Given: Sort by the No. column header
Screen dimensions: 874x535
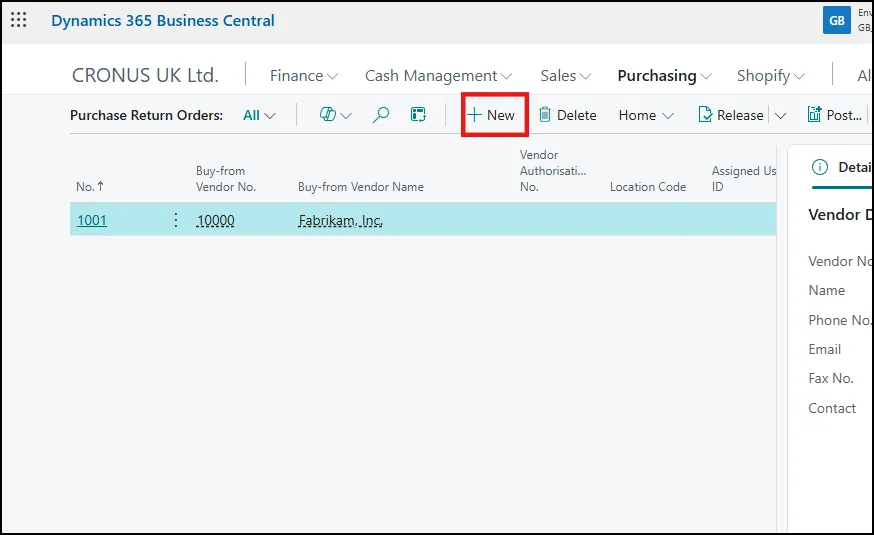Looking at the screenshot, I should [90, 187].
